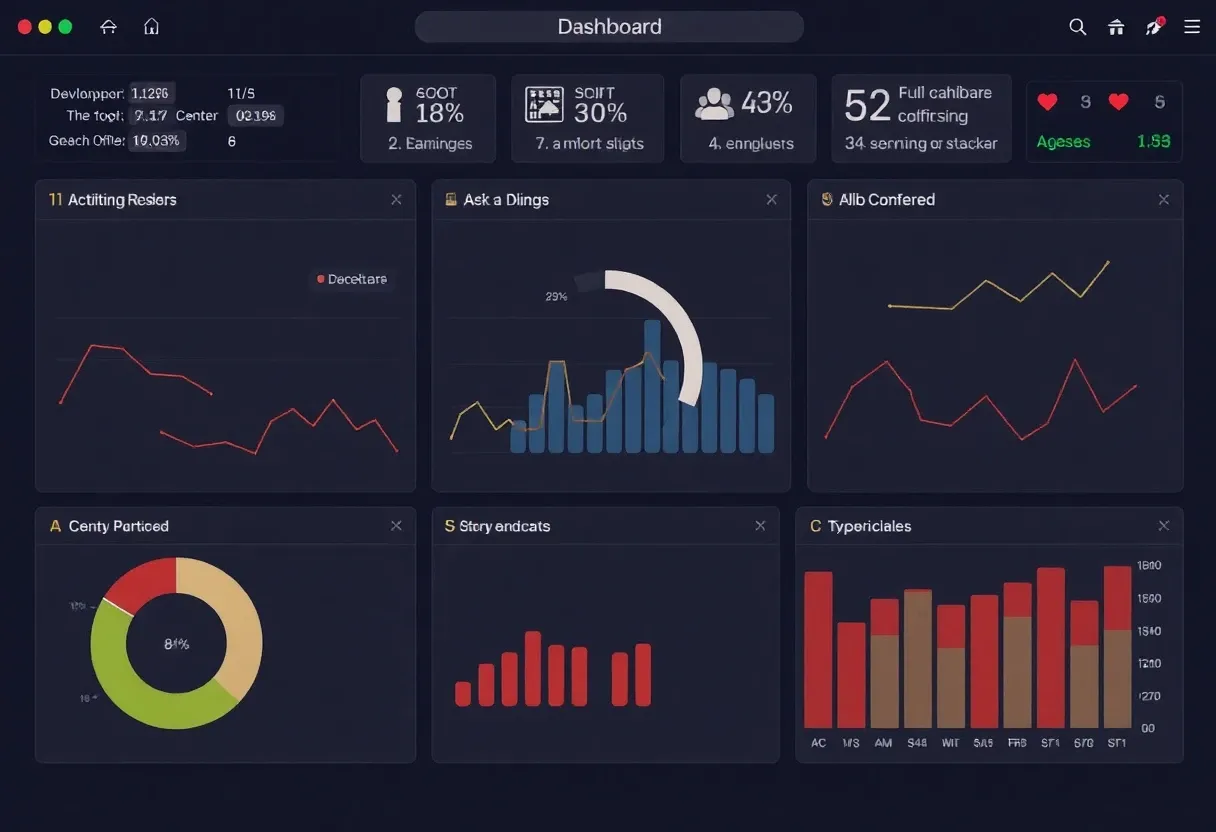Select the donut chart showing 81%
1216x832 pixels.
click(x=176, y=643)
